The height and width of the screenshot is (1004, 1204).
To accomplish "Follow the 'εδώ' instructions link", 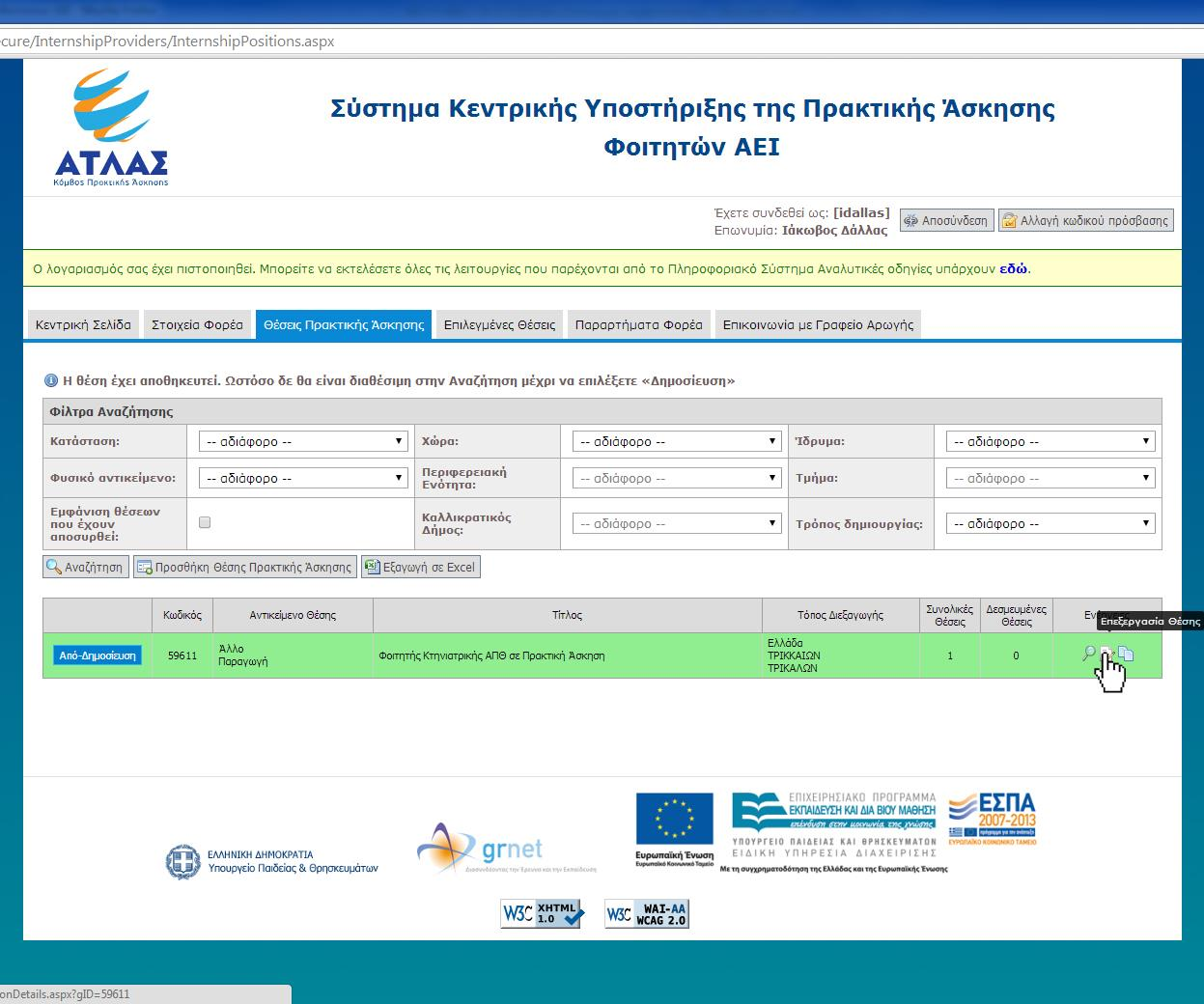I will [1013, 268].
